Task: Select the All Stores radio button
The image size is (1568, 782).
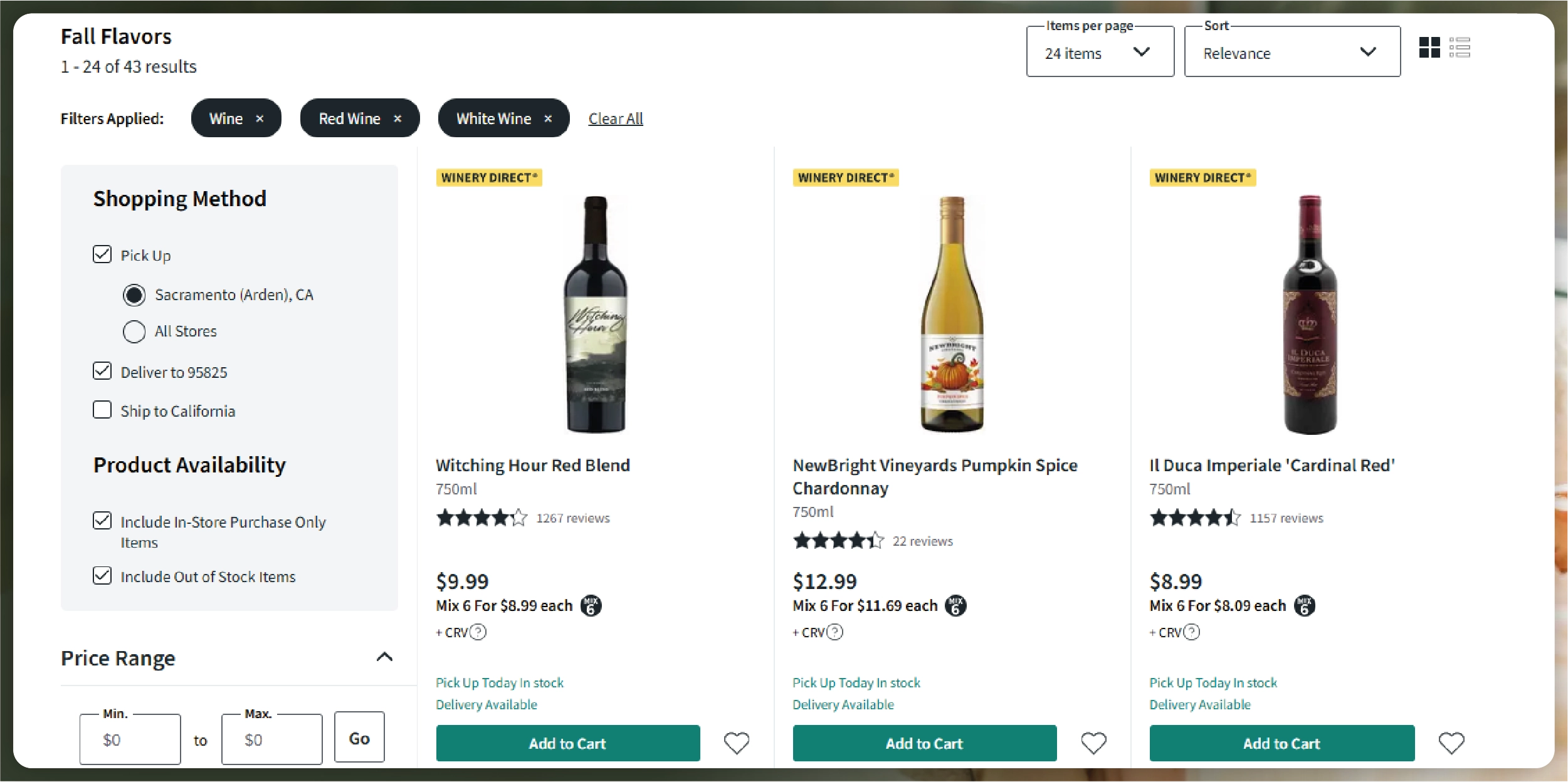Action: pyautogui.click(x=134, y=331)
